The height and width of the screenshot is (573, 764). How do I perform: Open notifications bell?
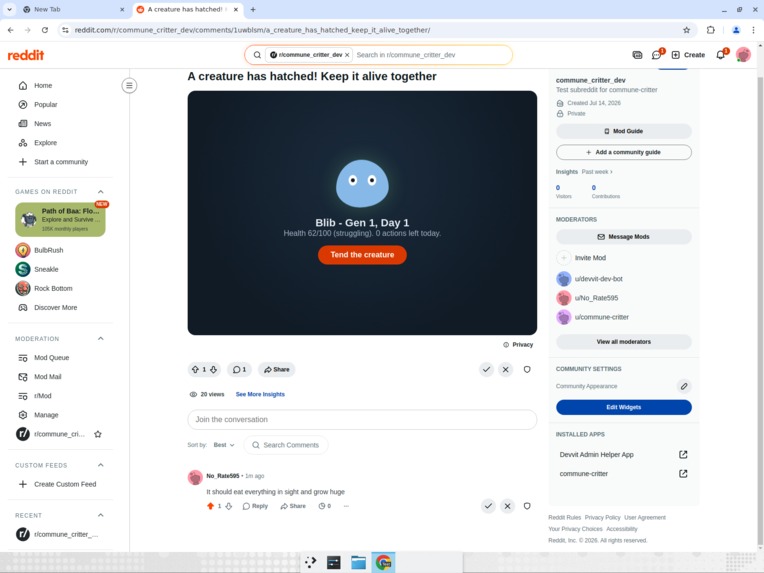[721, 55]
